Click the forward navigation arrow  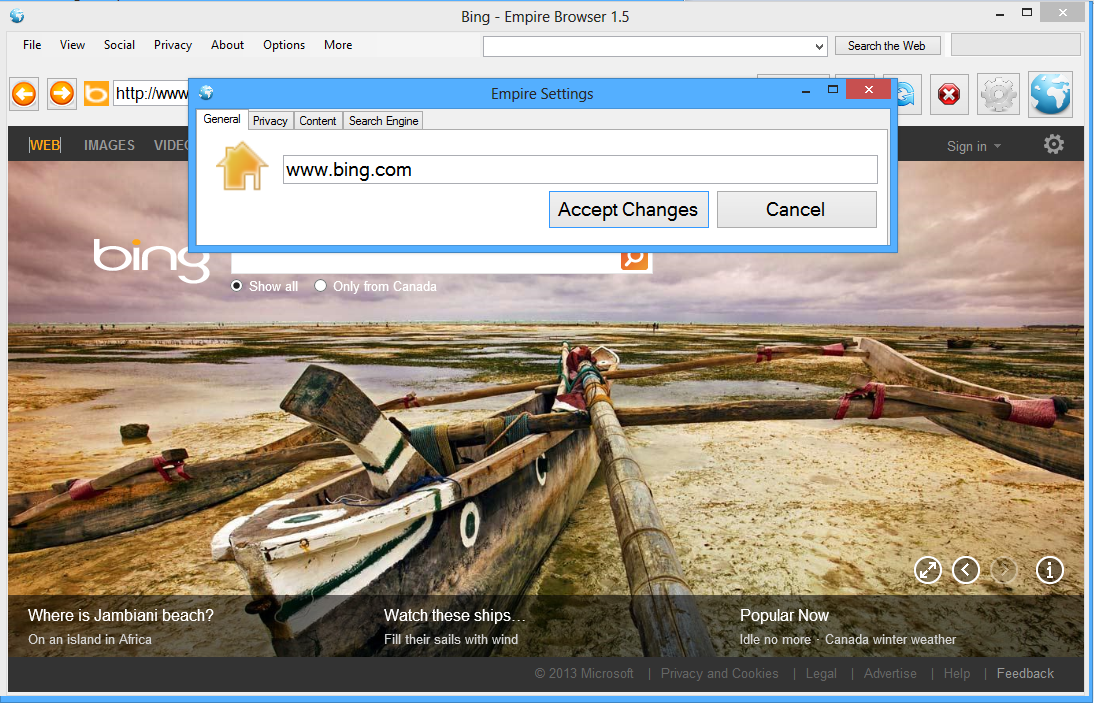61,93
